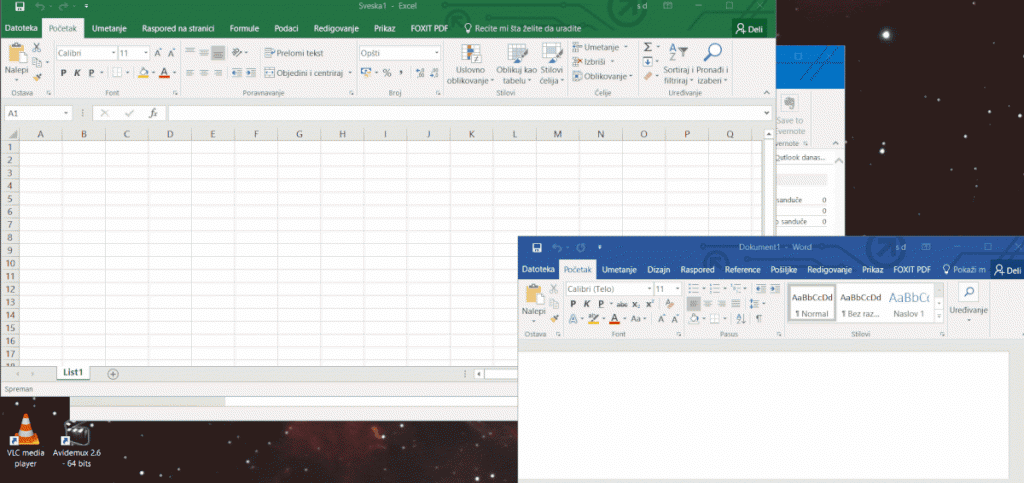The width and height of the screenshot is (1024, 483).
Task: Toggle bottom align in Excel
Action: [x=218, y=53]
